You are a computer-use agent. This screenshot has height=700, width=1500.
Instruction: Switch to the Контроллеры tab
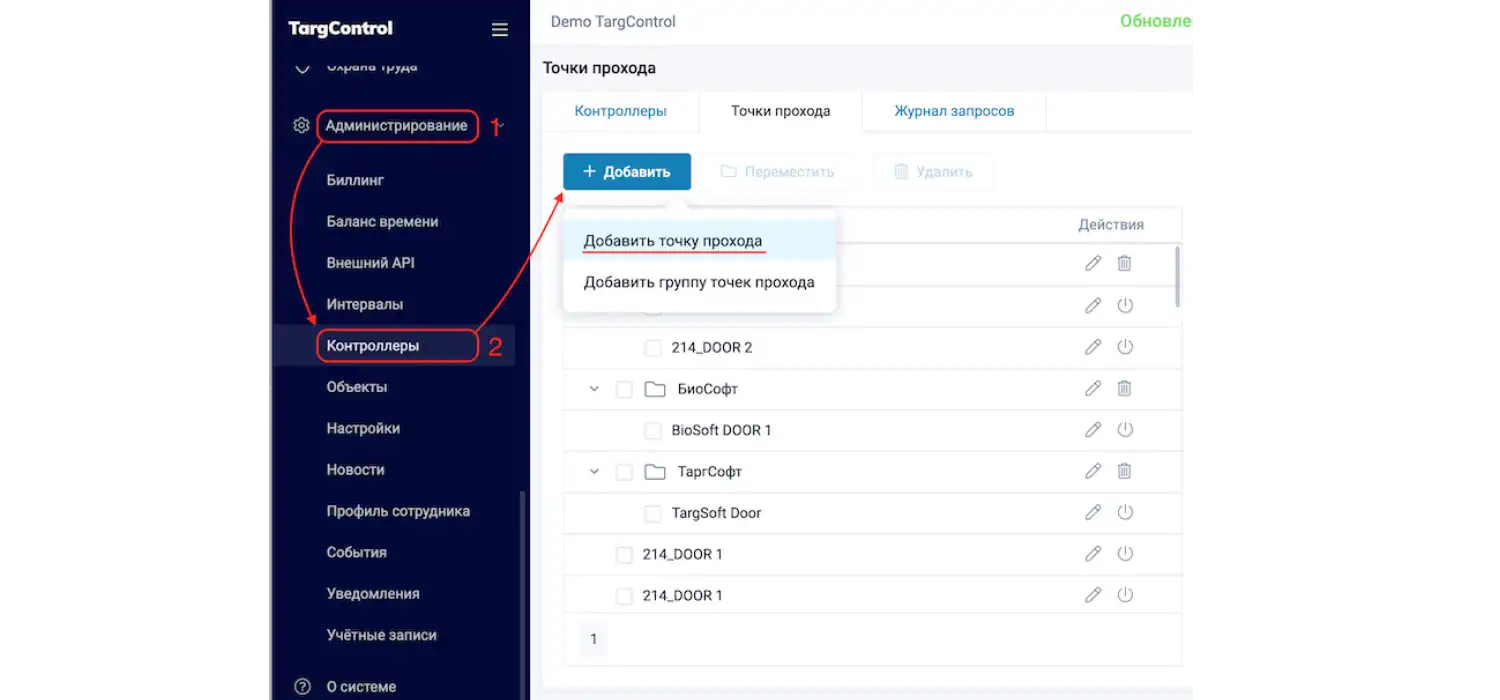tap(621, 111)
